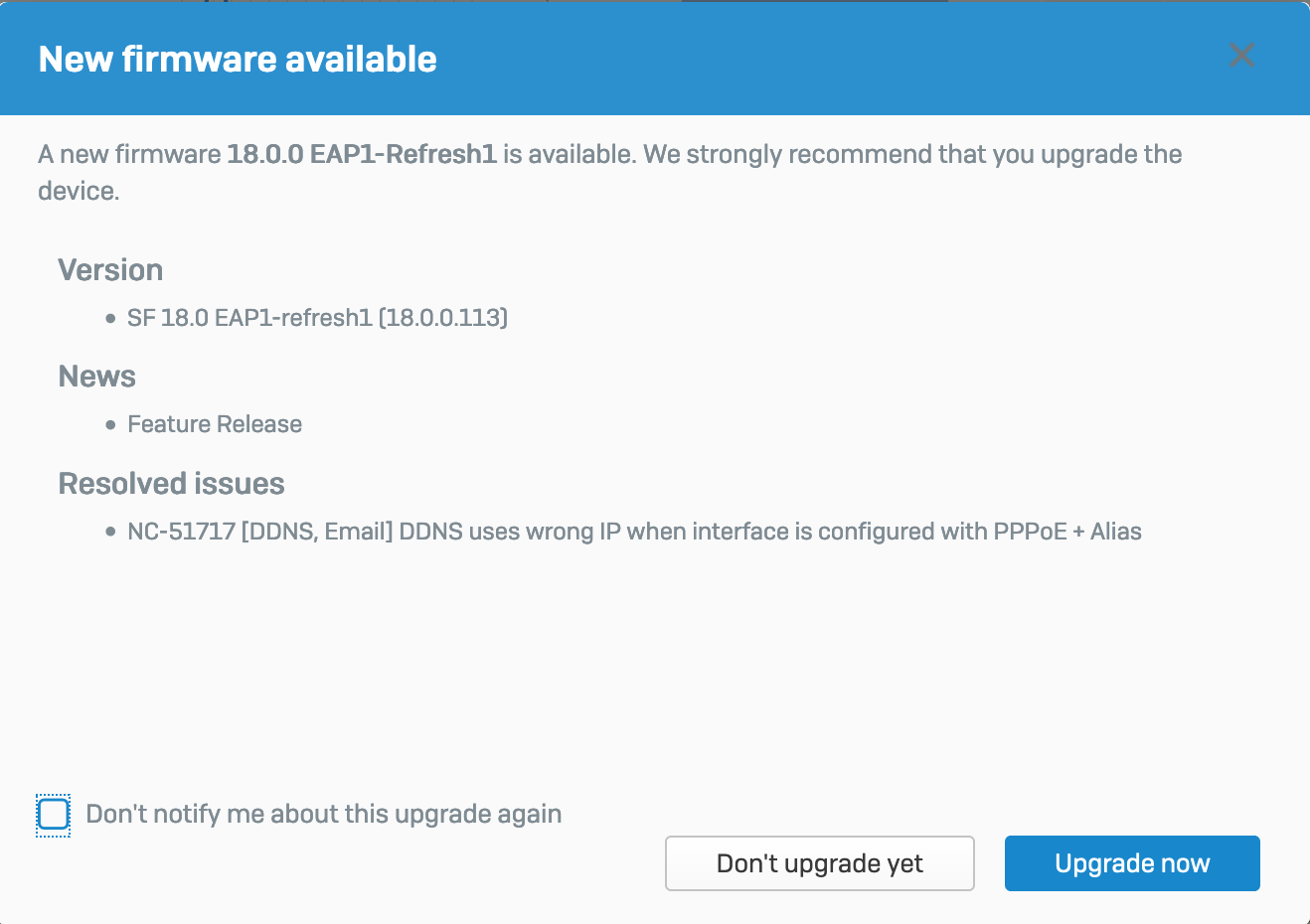The height and width of the screenshot is (924, 1310).
Task: Click the "New firmware available" dialog title
Action: pos(238,60)
